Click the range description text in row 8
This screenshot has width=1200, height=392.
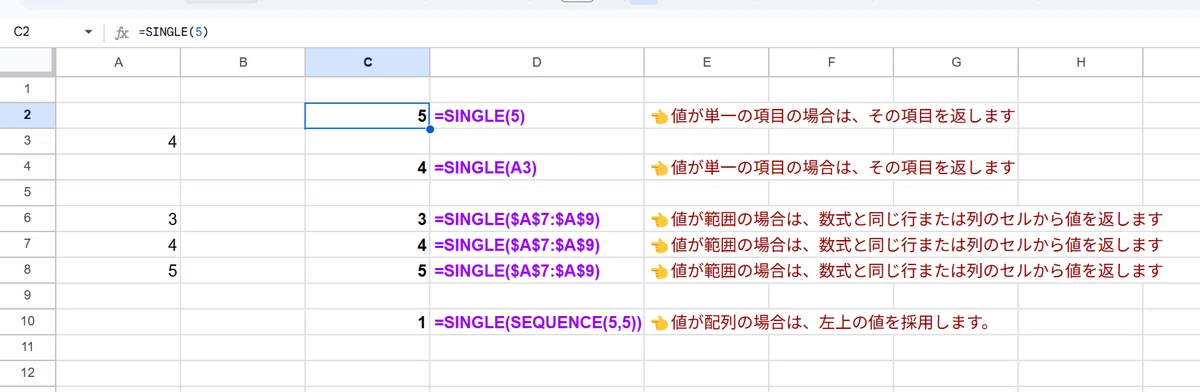tap(906, 270)
